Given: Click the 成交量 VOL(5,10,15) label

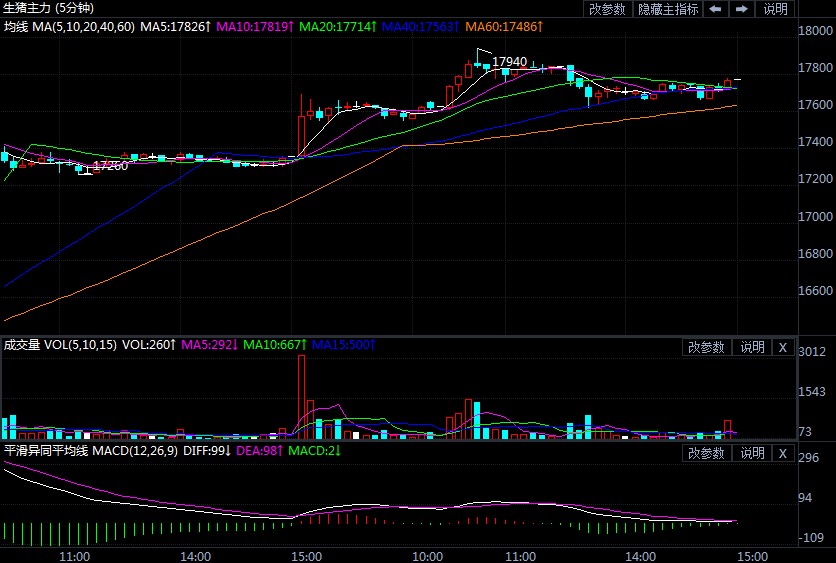Looking at the screenshot, I should pyautogui.click(x=60, y=345).
